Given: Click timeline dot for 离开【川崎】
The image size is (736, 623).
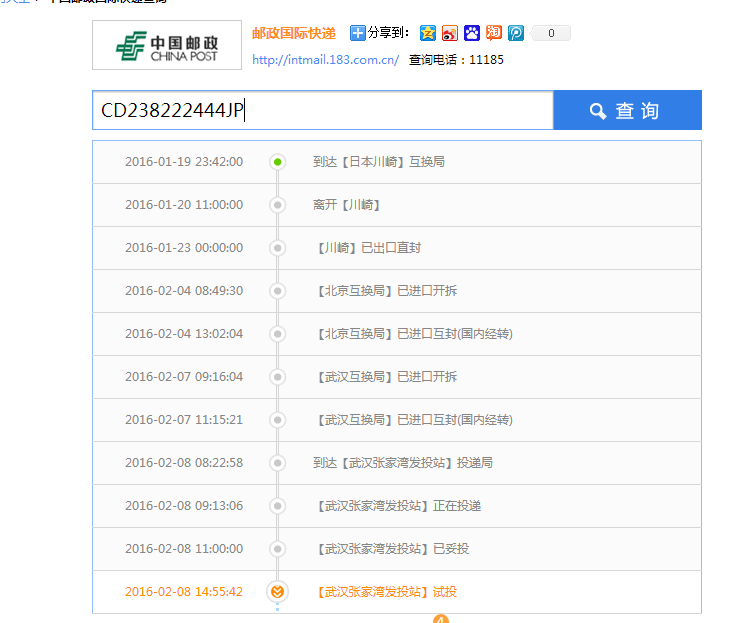Looking at the screenshot, I should pyautogui.click(x=277, y=205).
